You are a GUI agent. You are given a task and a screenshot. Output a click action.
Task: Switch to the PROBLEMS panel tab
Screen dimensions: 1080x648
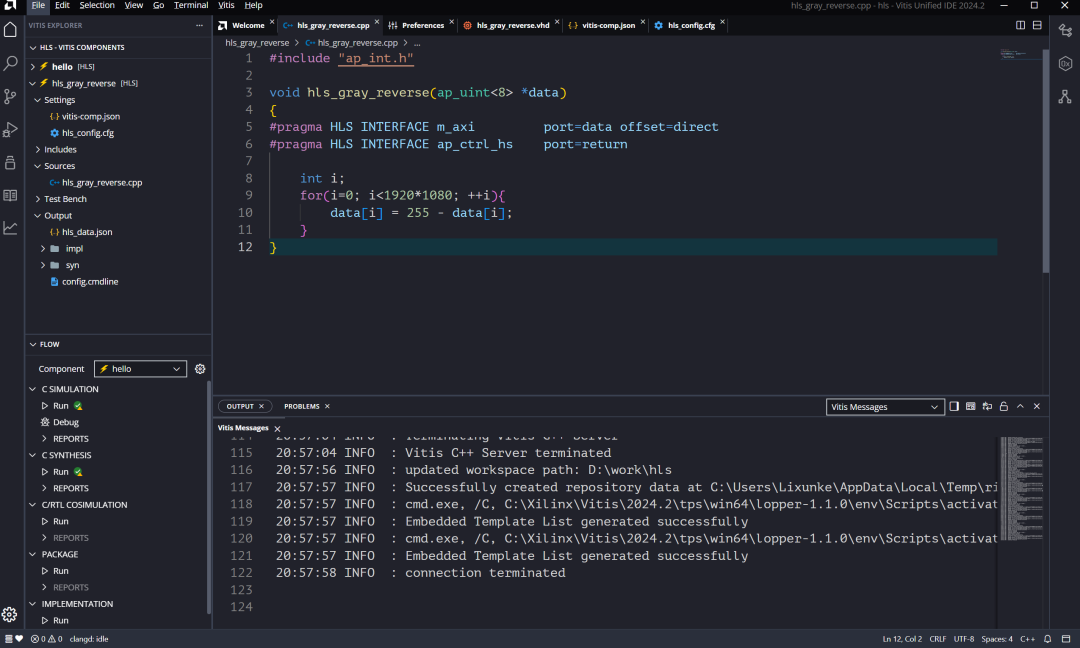(x=302, y=406)
